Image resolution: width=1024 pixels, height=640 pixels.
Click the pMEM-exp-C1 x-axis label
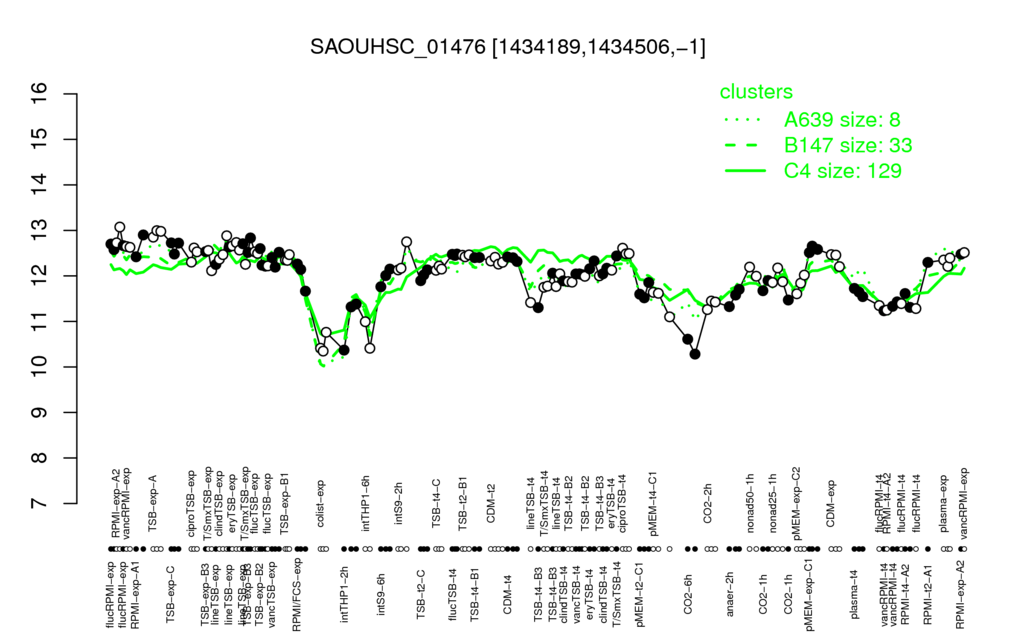tap(810, 594)
